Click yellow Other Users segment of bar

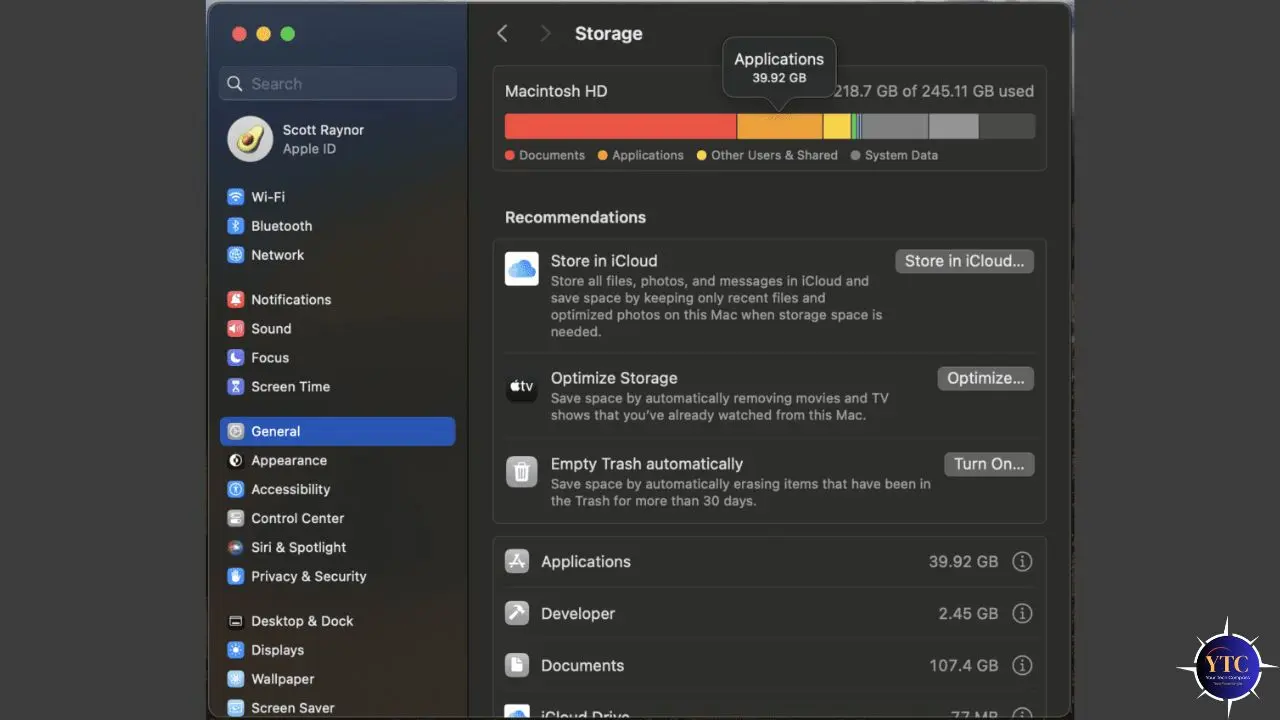click(837, 126)
